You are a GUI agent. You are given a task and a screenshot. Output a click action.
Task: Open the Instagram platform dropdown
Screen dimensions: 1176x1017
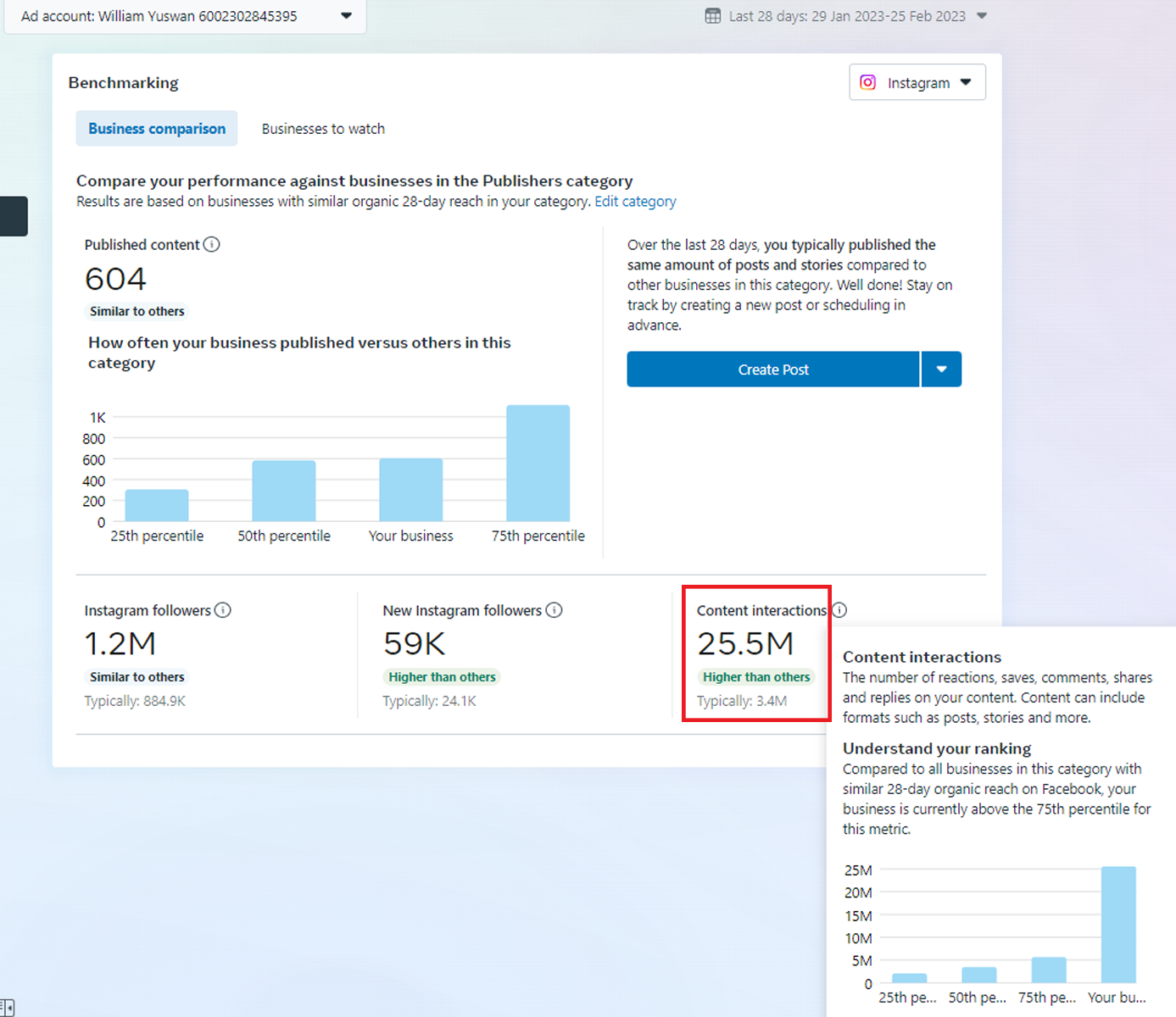pyautogui.click(x=965, y=82)
